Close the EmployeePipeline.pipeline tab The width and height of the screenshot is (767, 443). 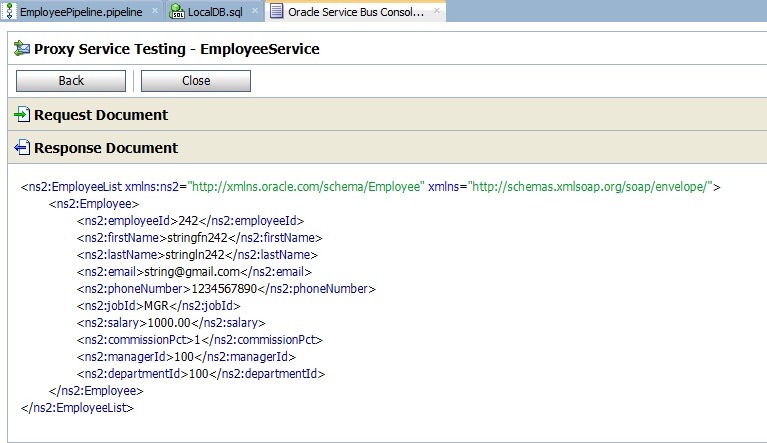tap(154, 11)
